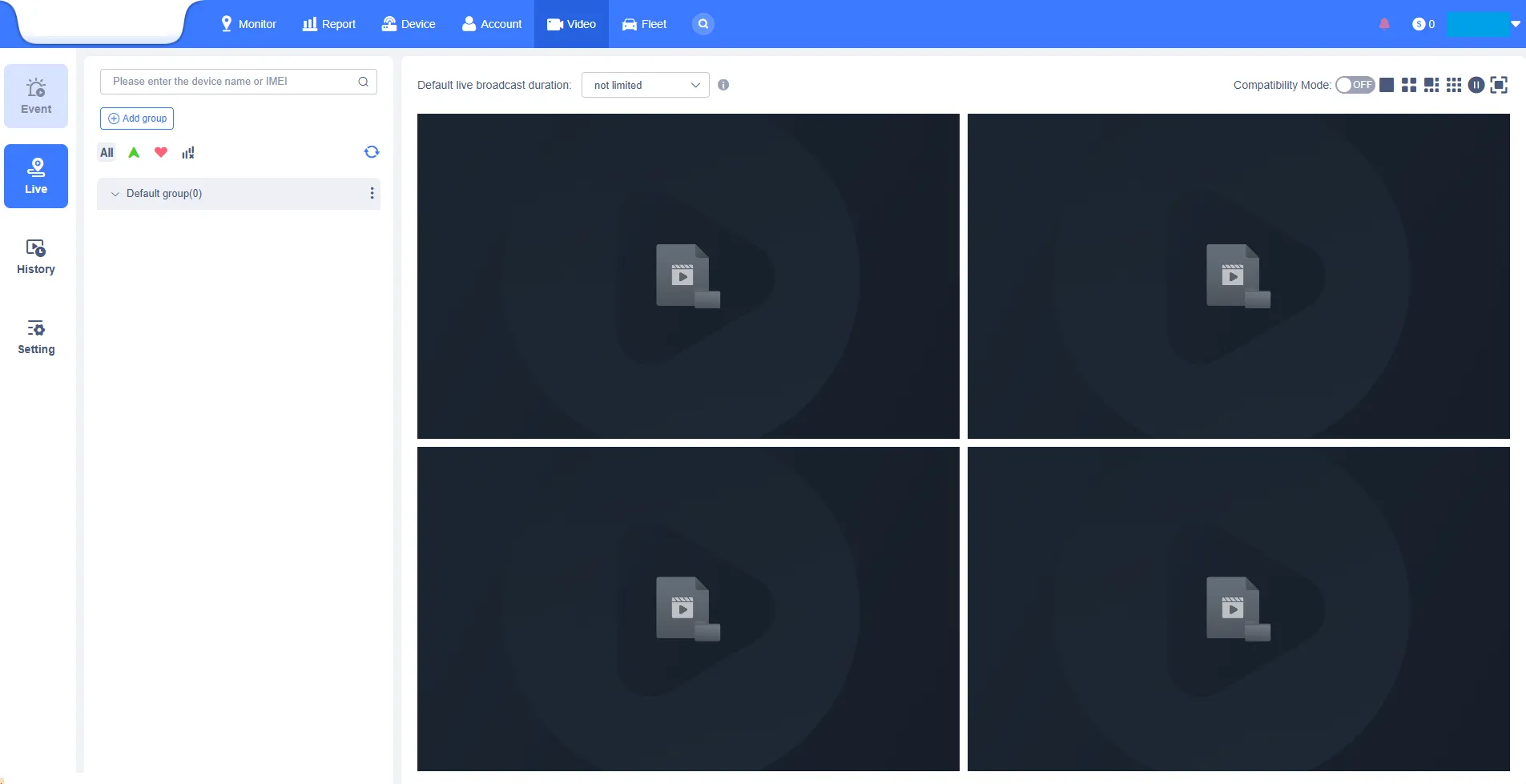This screenshot has width=1526, height=784.
Task: Filter devices by red heart favorites
Action: tap(161, 152)
